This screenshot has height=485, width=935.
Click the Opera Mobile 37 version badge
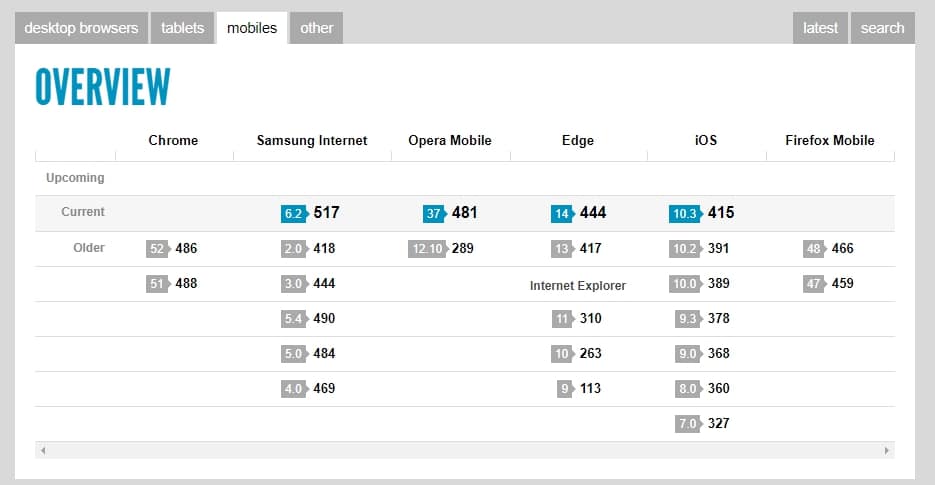pos(434,213)
